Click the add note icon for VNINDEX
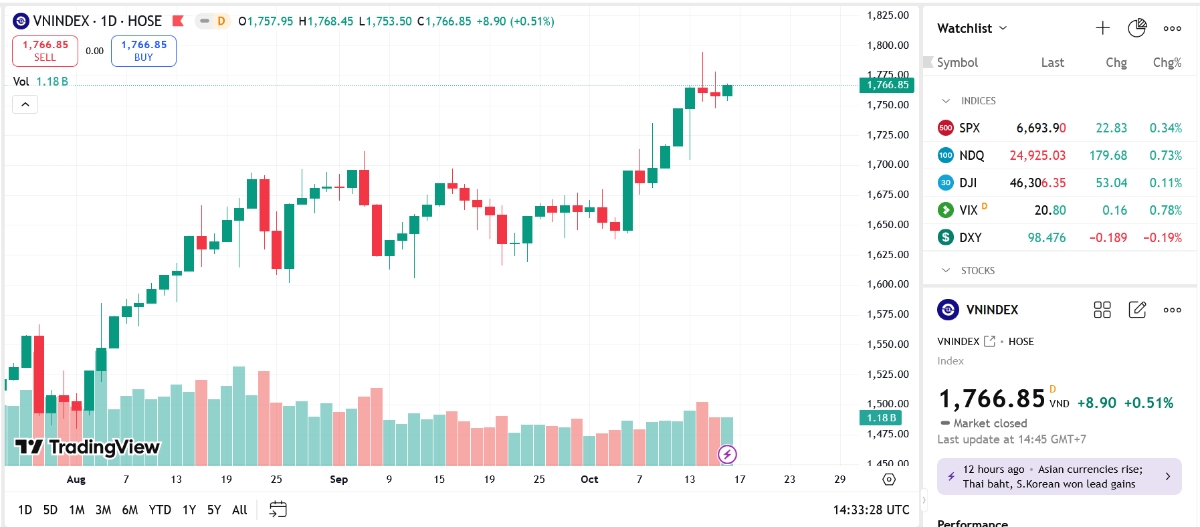 pos(1137,310)
